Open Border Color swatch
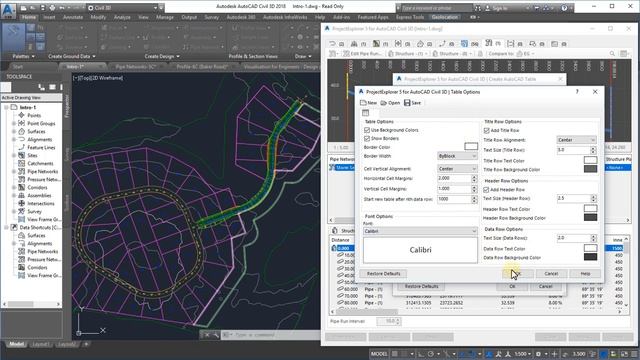The image size is (640, 360). [x=471, y=146]
